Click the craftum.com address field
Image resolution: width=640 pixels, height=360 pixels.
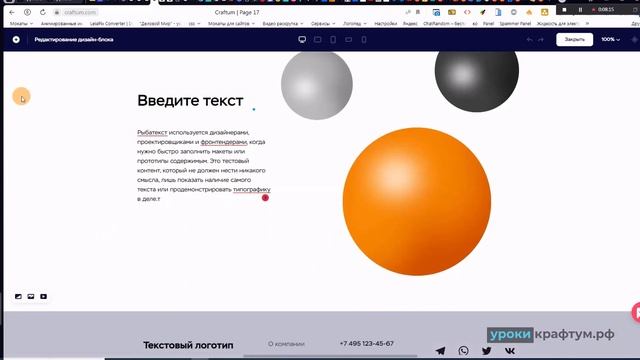(x=80, y=12)
